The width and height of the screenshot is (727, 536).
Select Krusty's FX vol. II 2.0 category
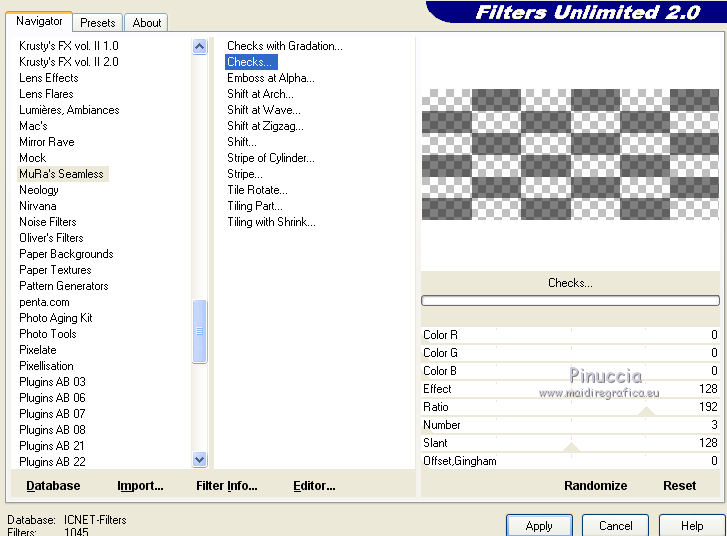(x=69, y=62)
